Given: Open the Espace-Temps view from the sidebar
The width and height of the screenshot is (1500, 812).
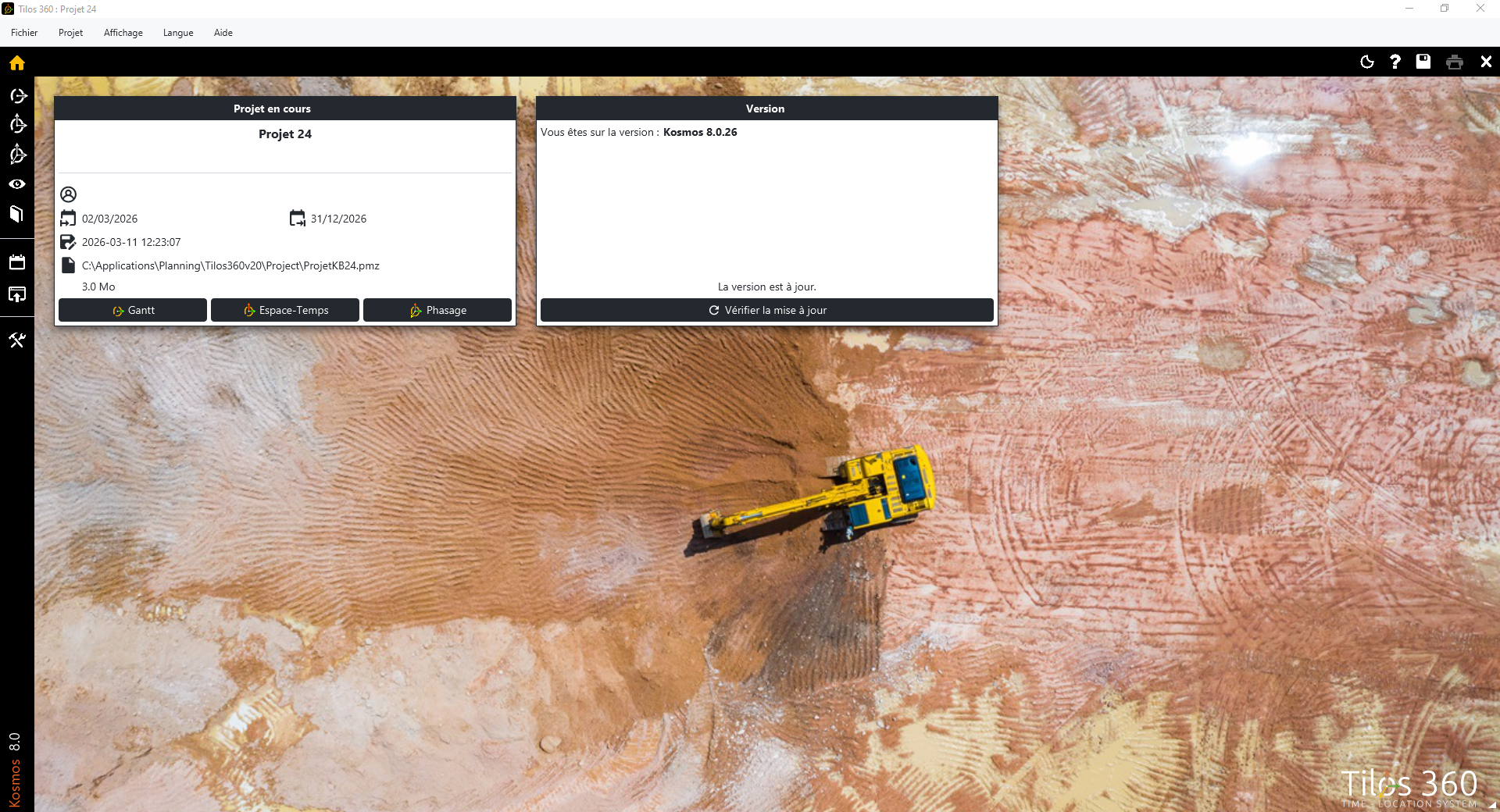Looking at the screenshot, I should 18,125.
